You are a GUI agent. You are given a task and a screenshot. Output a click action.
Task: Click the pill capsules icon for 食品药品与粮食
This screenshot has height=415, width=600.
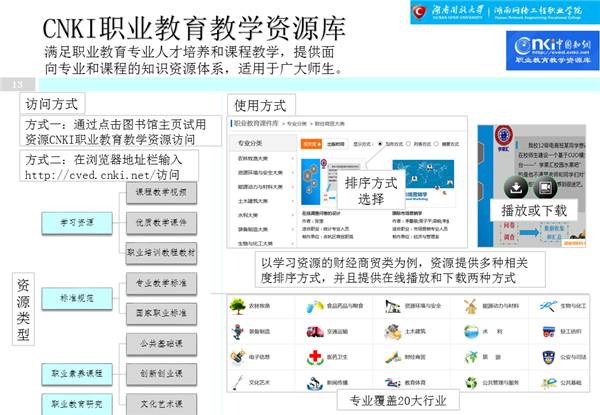tap(315, 306)
